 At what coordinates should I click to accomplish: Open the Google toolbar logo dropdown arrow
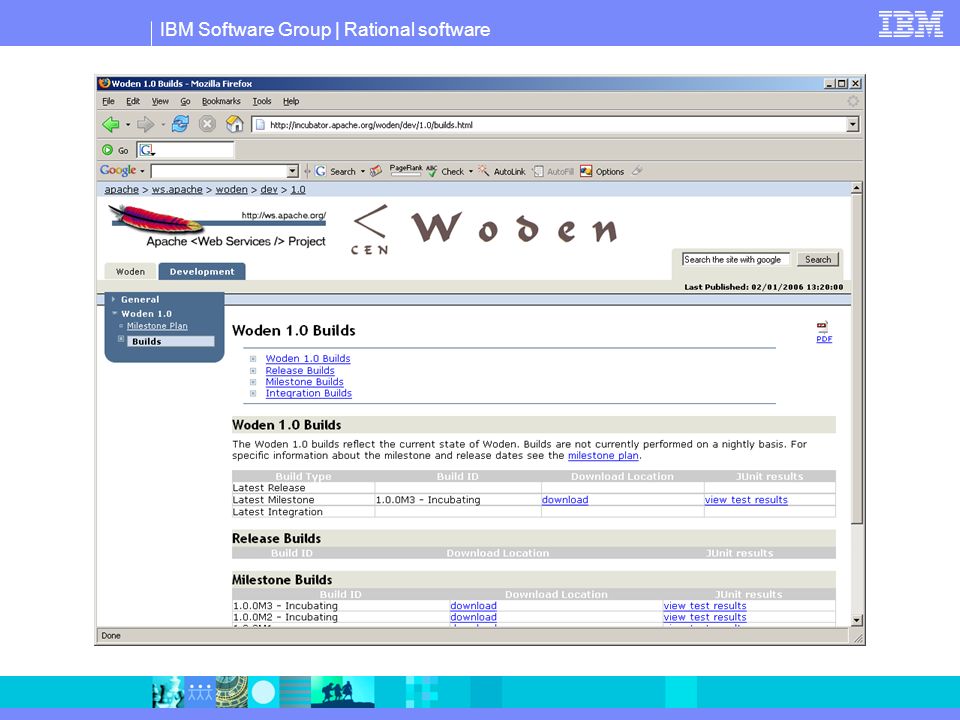[142, 171]
